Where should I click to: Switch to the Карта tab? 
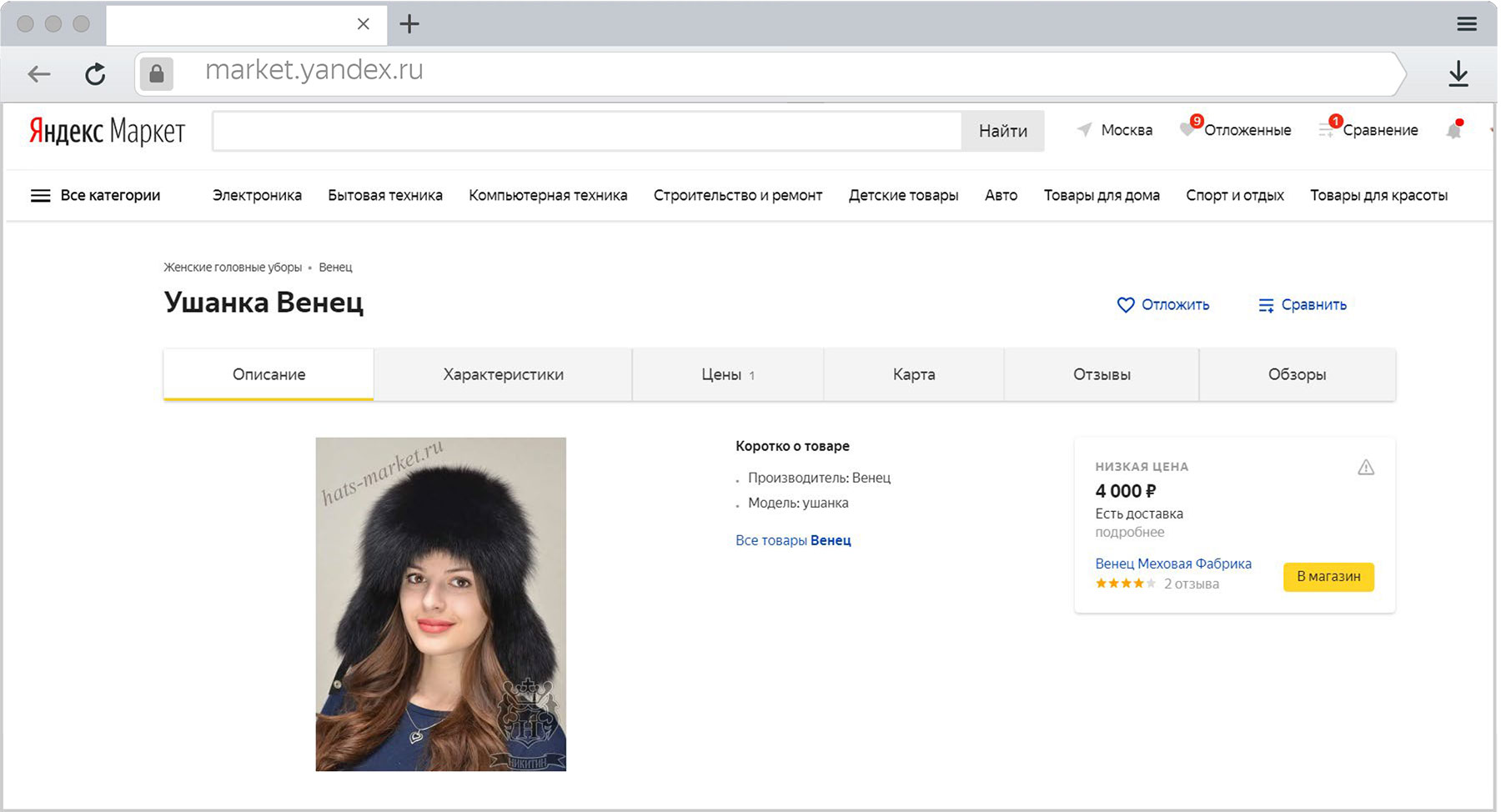click(914, 374)
